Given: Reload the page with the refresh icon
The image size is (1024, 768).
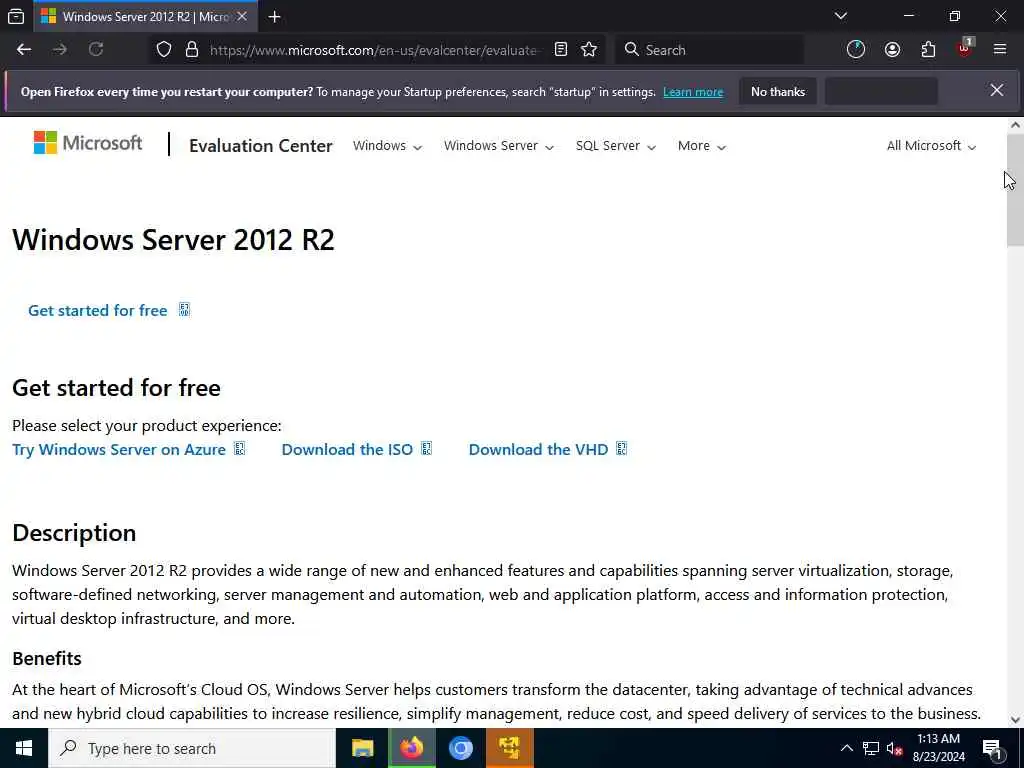Looking at the screenshot, I should 96,50.
